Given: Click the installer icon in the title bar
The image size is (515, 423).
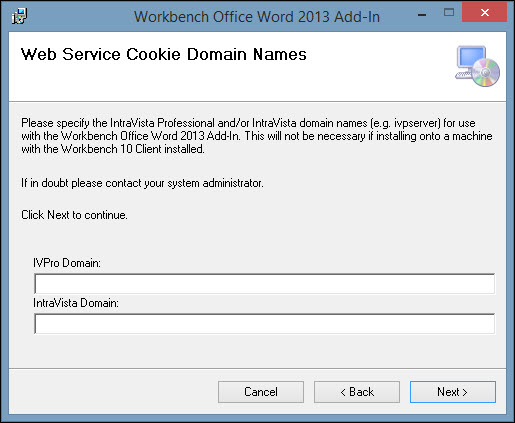Looking at the screenshot, I should pyautogui.click(x=19, y=16).
